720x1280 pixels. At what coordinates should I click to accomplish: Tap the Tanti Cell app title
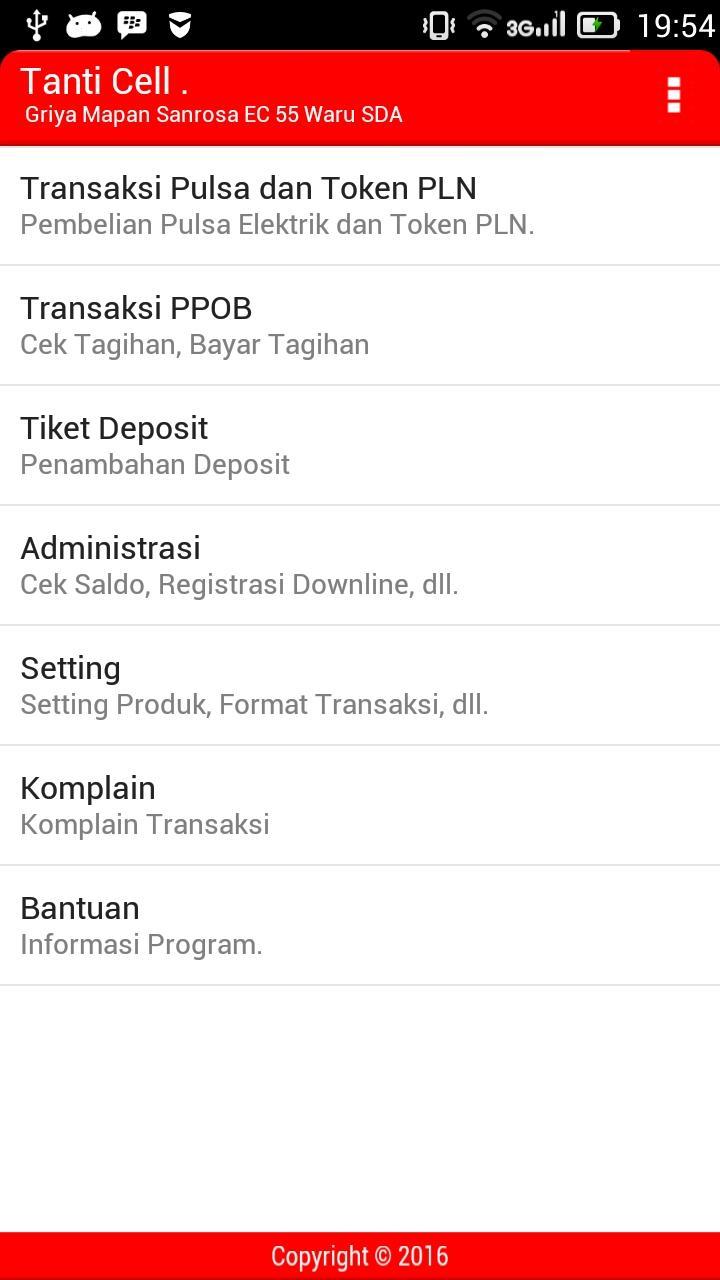[x=104, y=81]
